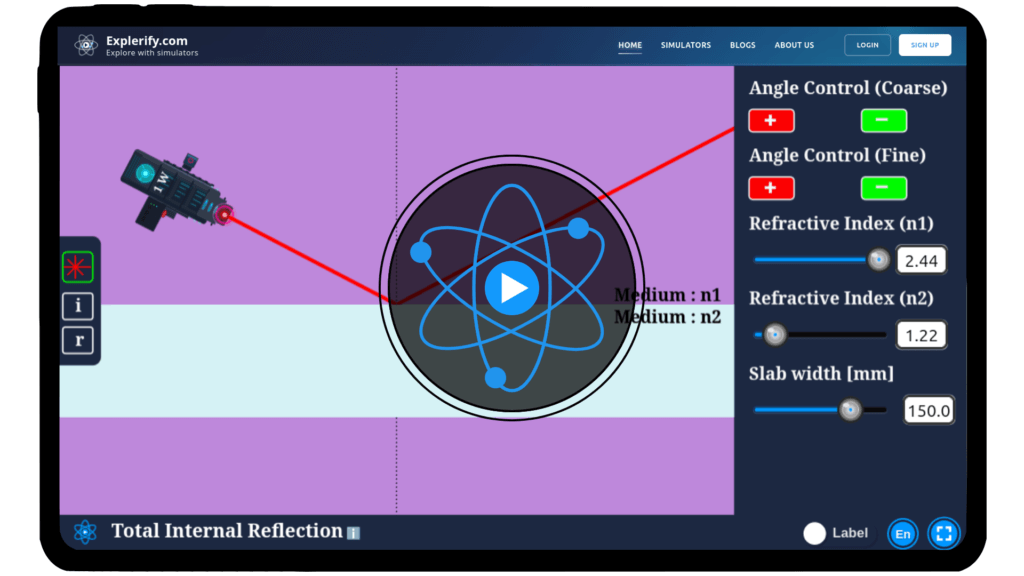
Task: Open fullscreen mode via the bottom-right icon
Action: (943, 533)
